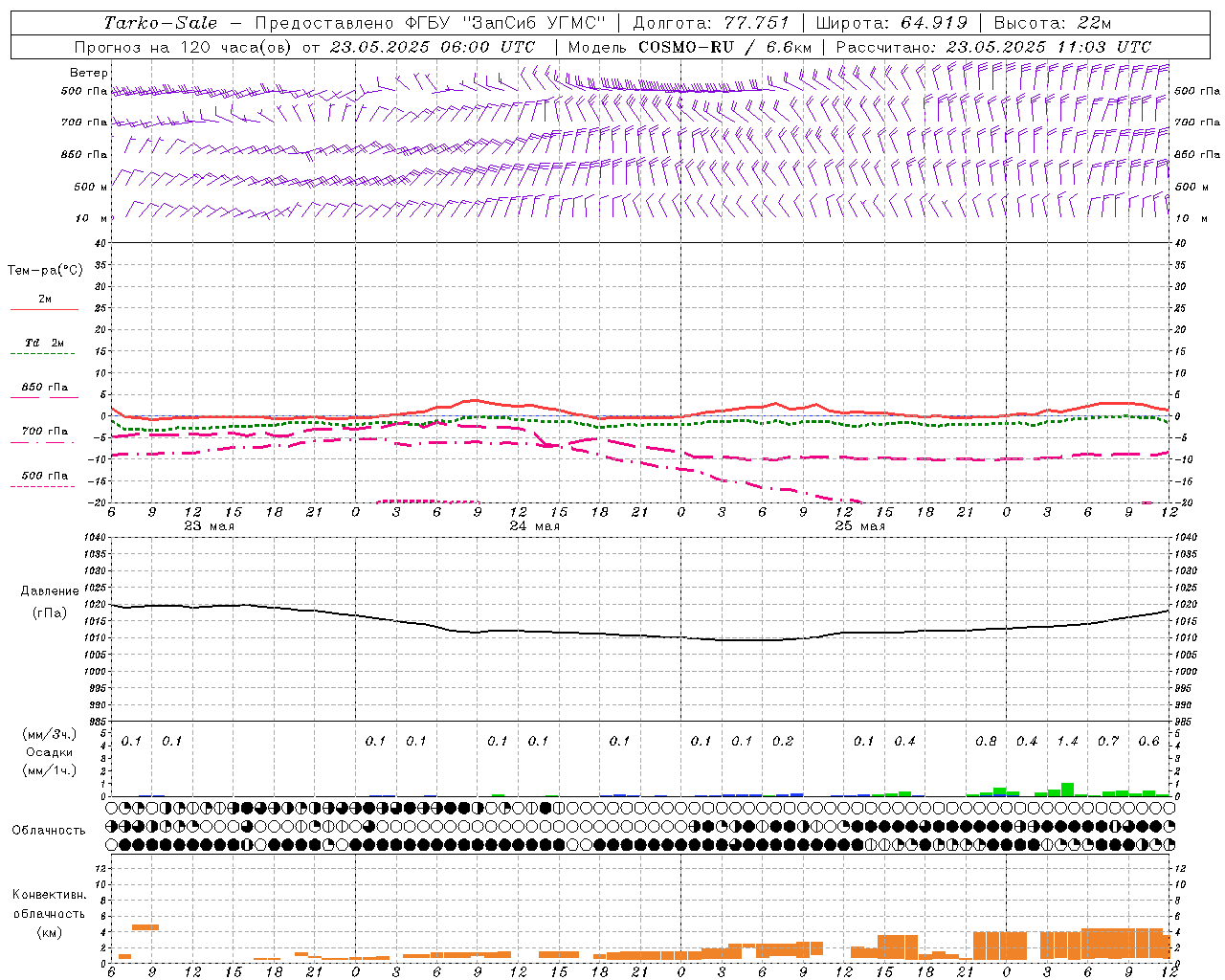The width and height of the screenshot is (1225, 980).
Task: Click the model label 'COSMO-RU / 6.6км'
Action: pos(724,47)
